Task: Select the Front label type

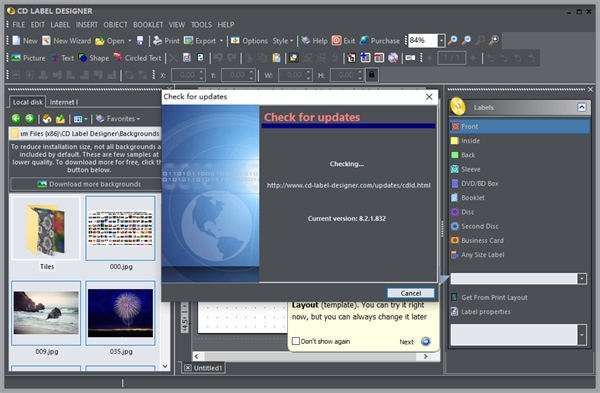Action: click(520, 127)
